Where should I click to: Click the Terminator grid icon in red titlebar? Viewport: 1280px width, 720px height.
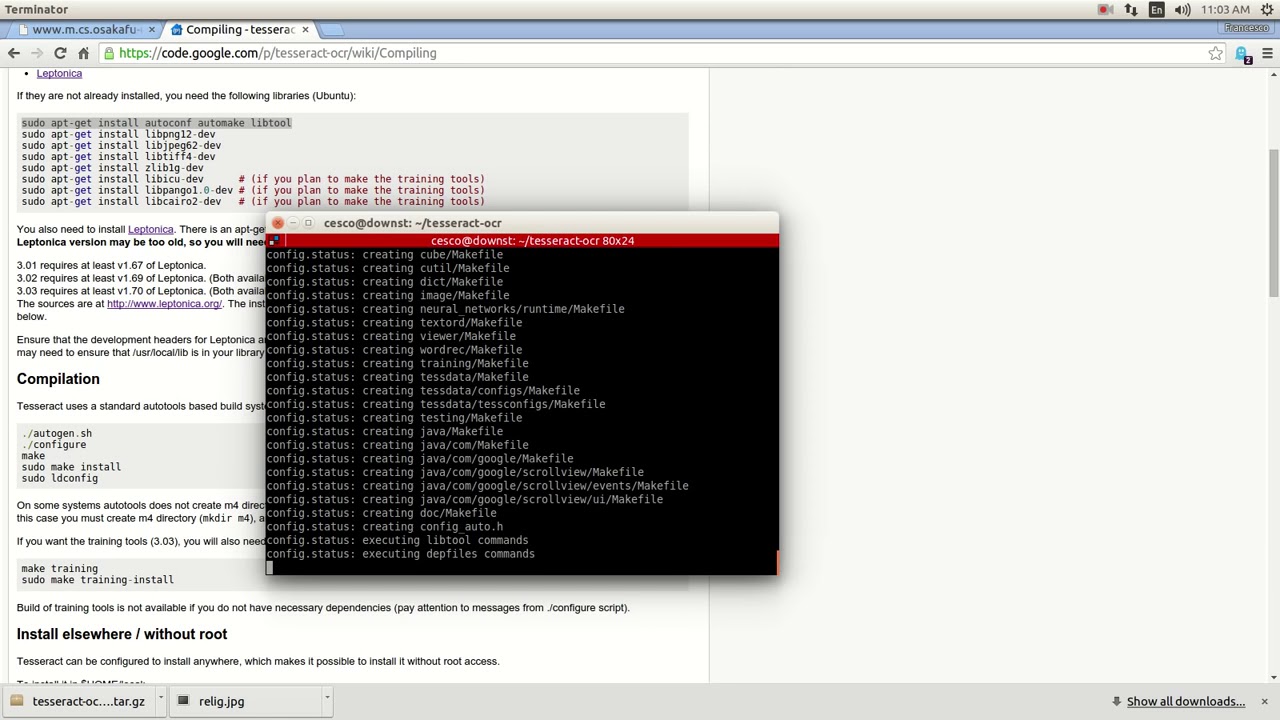275,241
